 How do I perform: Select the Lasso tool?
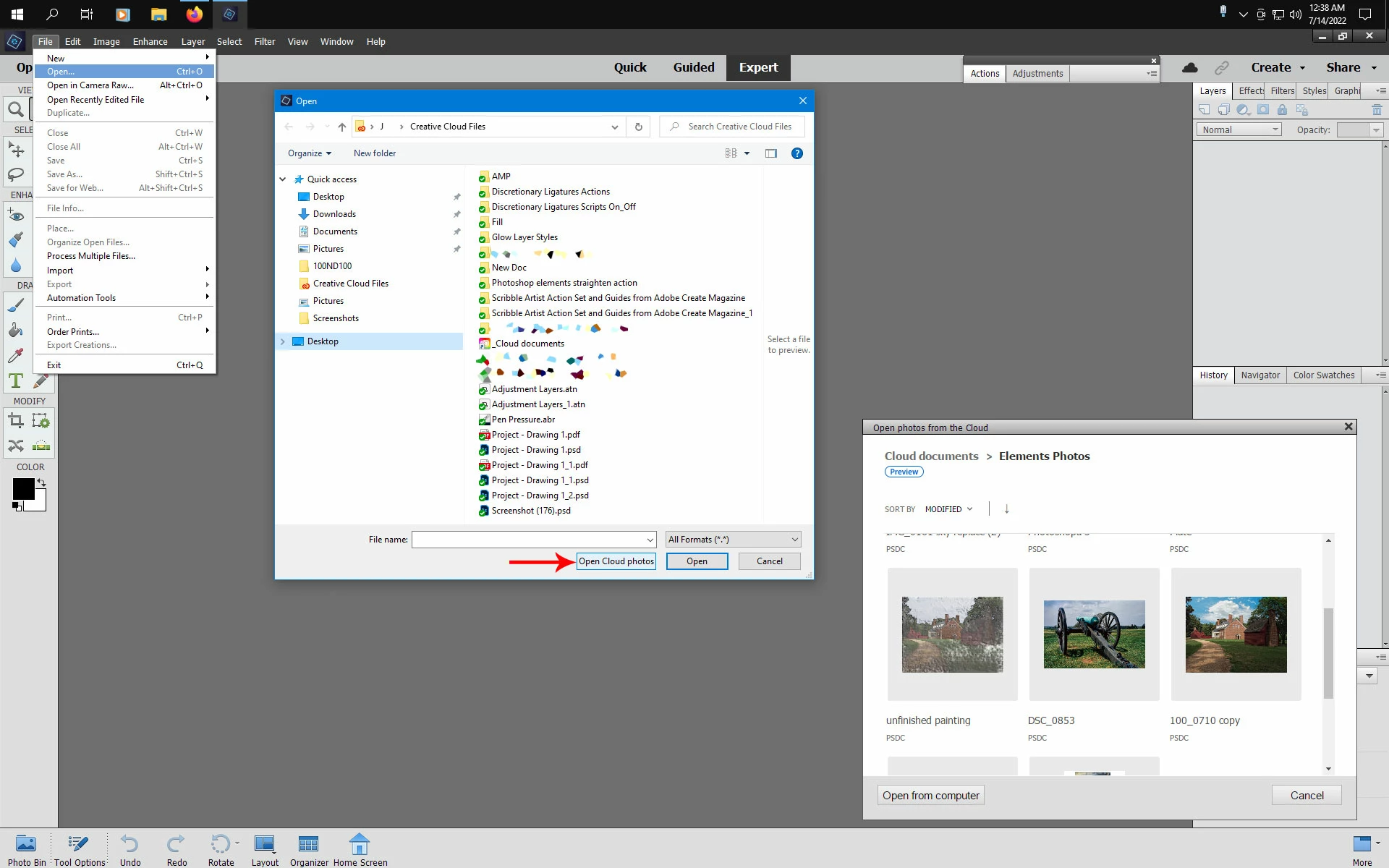point(15,174)
